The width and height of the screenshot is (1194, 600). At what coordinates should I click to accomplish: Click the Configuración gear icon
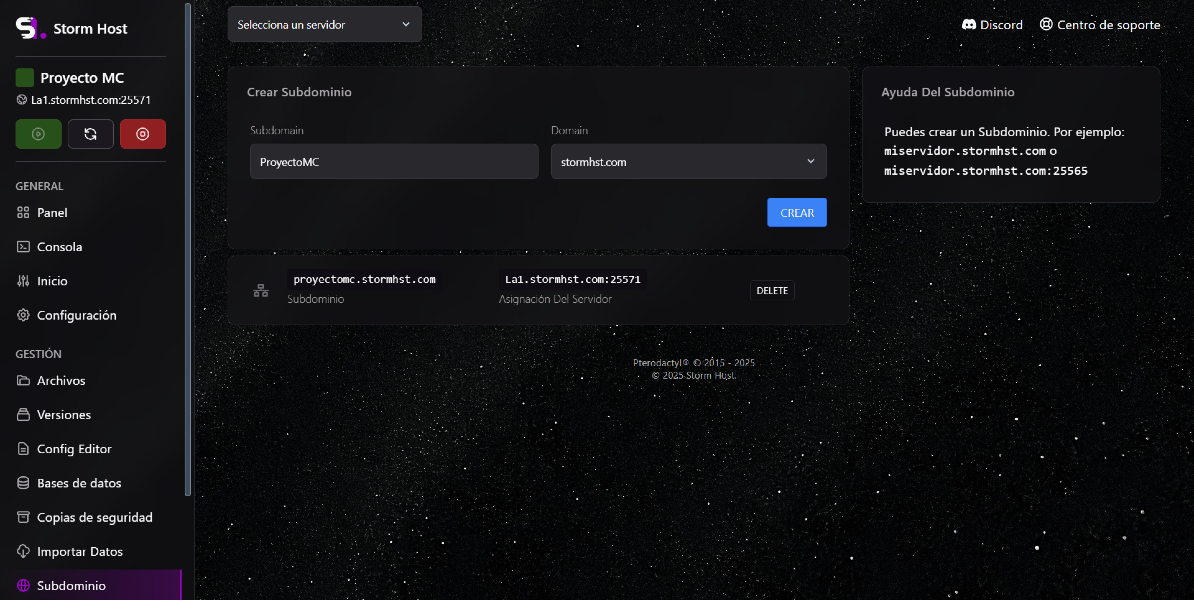[24, 315]
